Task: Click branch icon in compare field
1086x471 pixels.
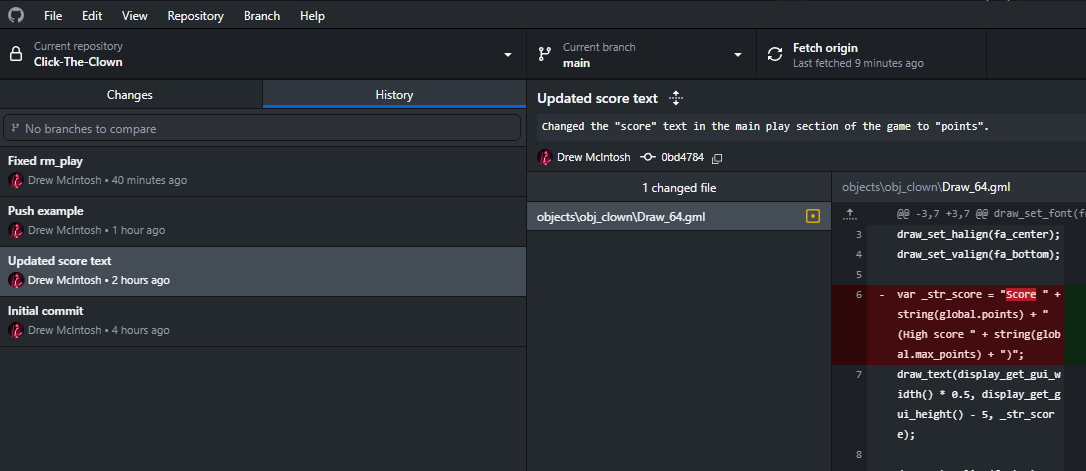Action: click(x=15, y=128)
